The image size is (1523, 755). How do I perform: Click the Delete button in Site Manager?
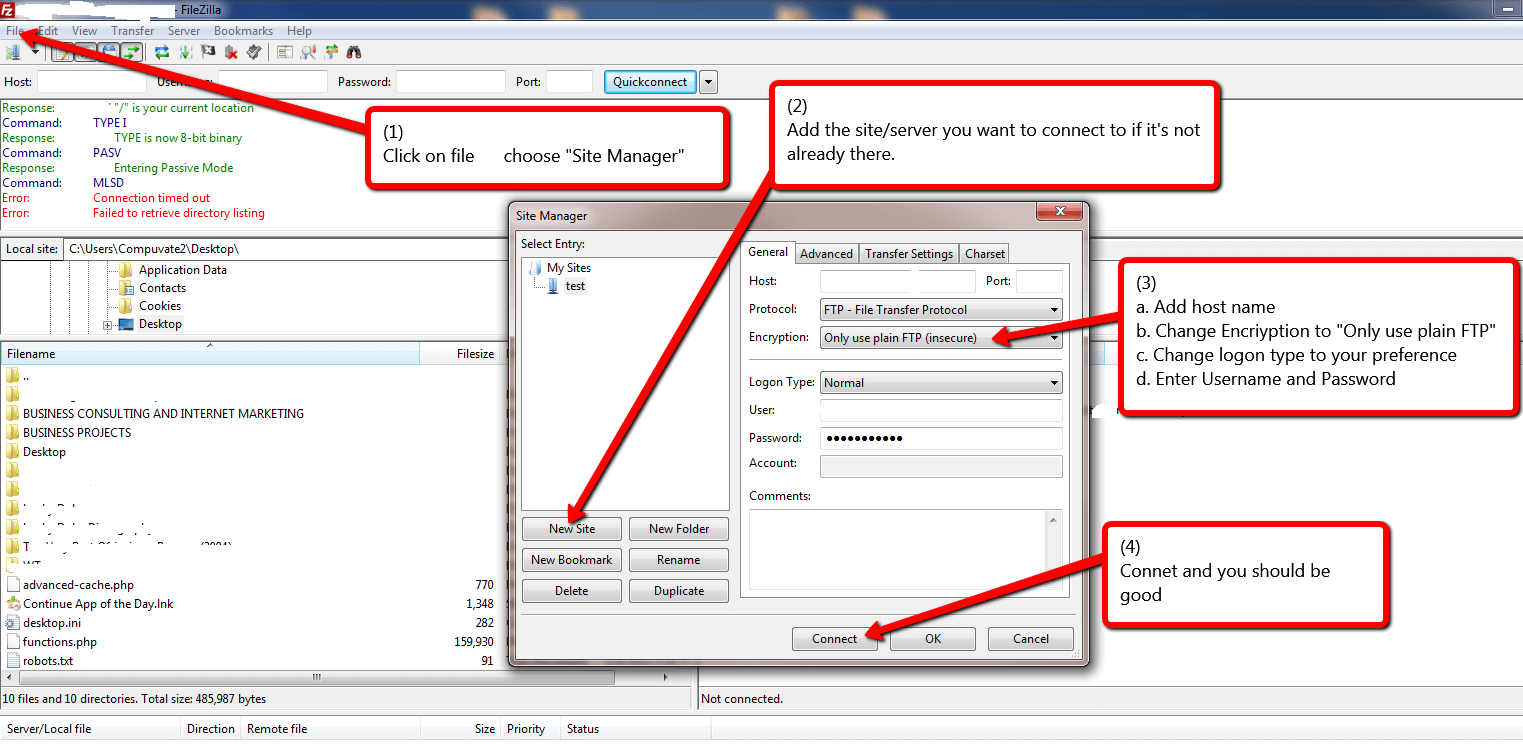pos(572,591)
